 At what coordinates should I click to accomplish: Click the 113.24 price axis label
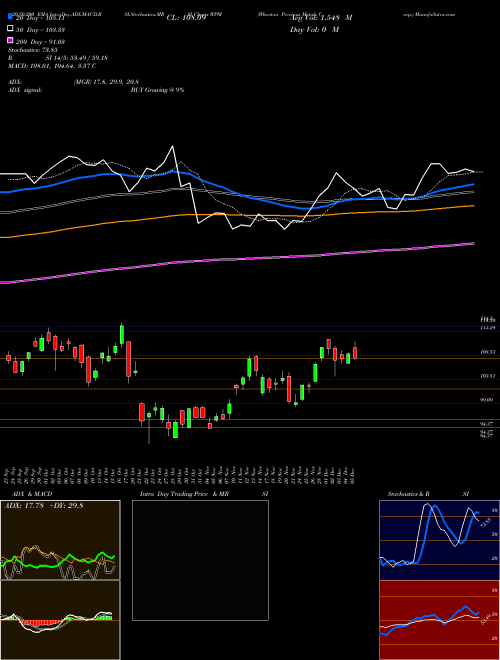(487, 327)
